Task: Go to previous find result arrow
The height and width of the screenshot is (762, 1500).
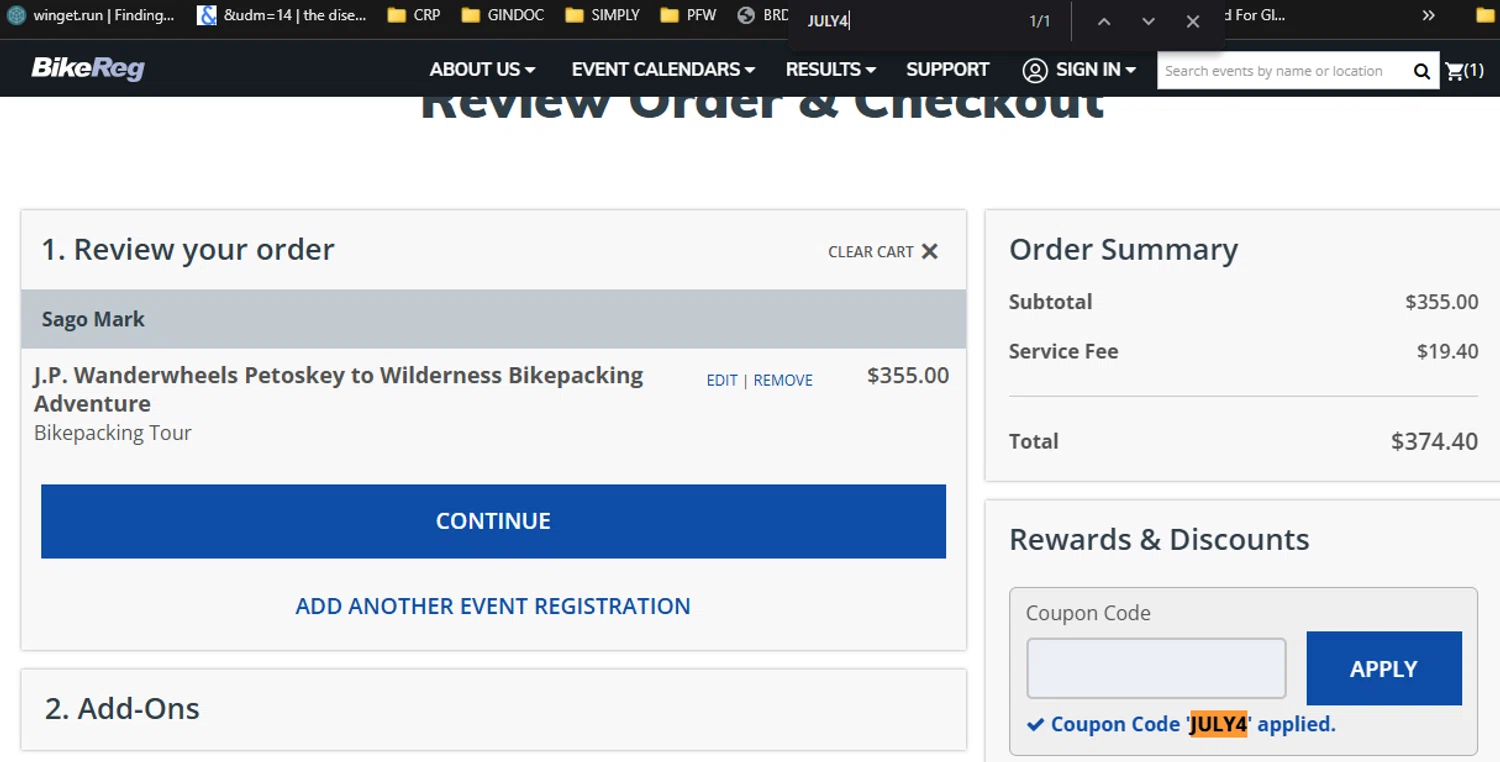Action: coord(1104,21)
